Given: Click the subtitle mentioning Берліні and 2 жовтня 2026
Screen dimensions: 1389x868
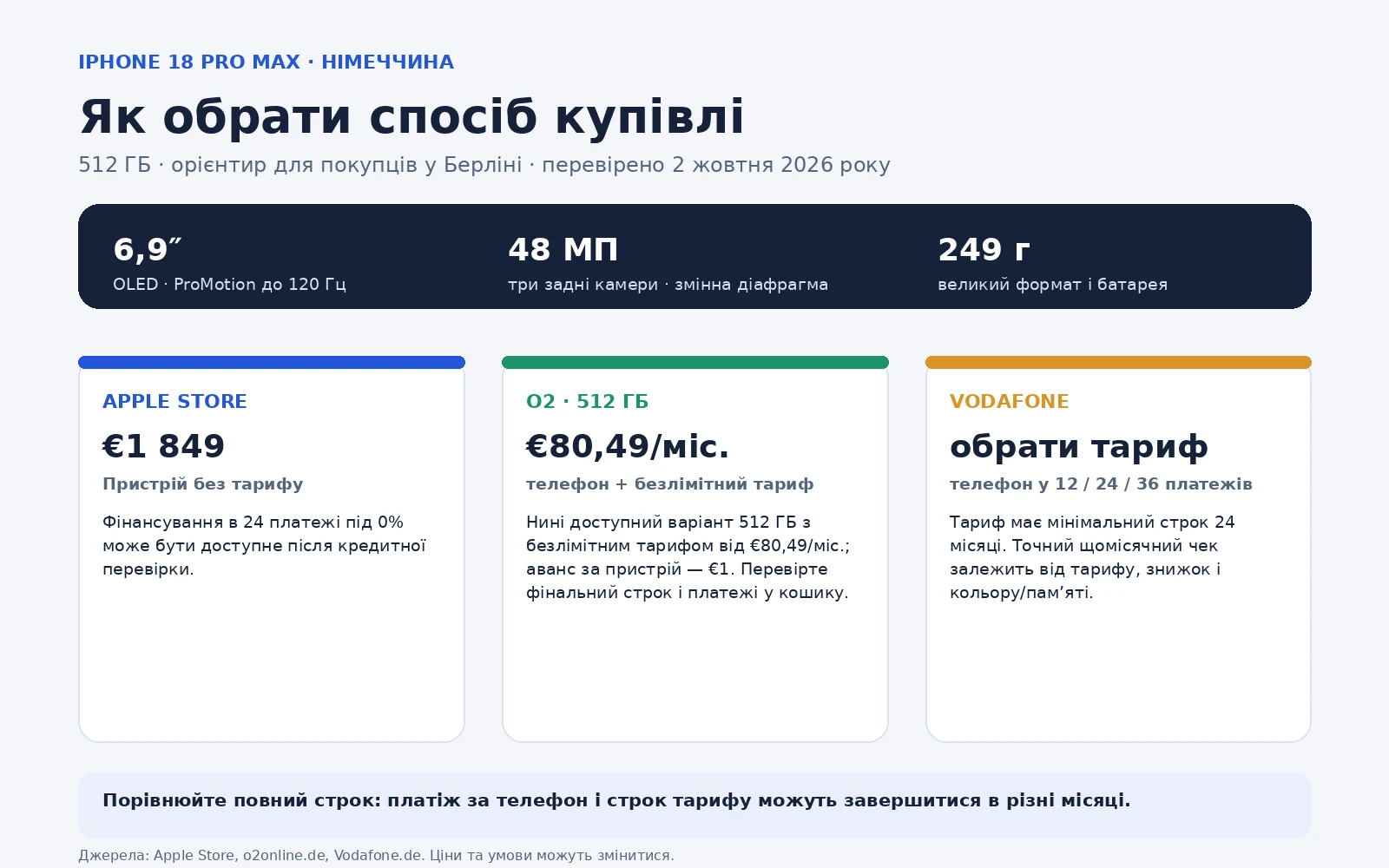Looking at the screenshot, I should click(484, 165).
